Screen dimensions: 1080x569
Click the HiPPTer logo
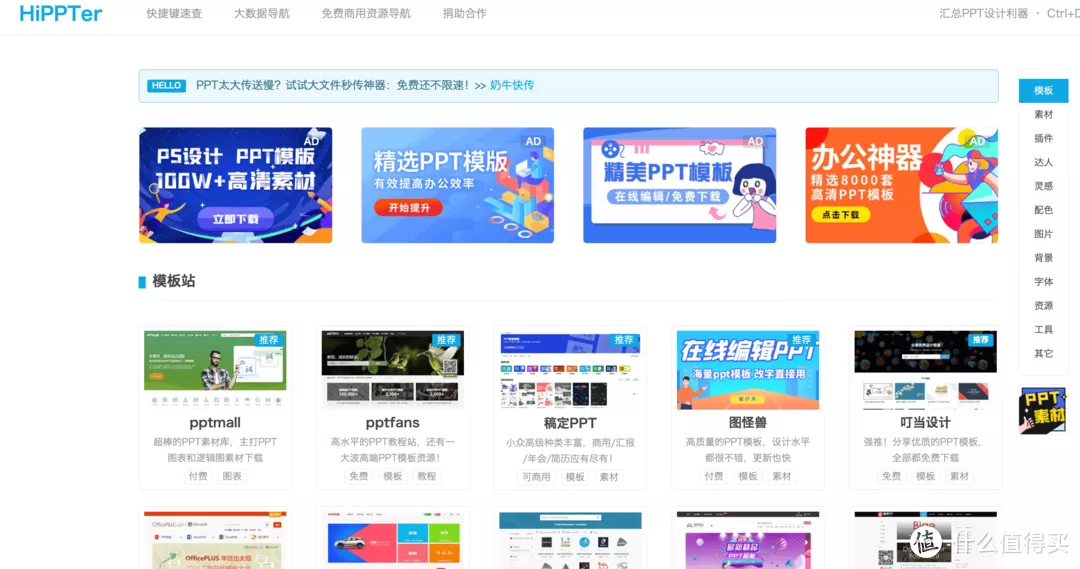(61, 13)
